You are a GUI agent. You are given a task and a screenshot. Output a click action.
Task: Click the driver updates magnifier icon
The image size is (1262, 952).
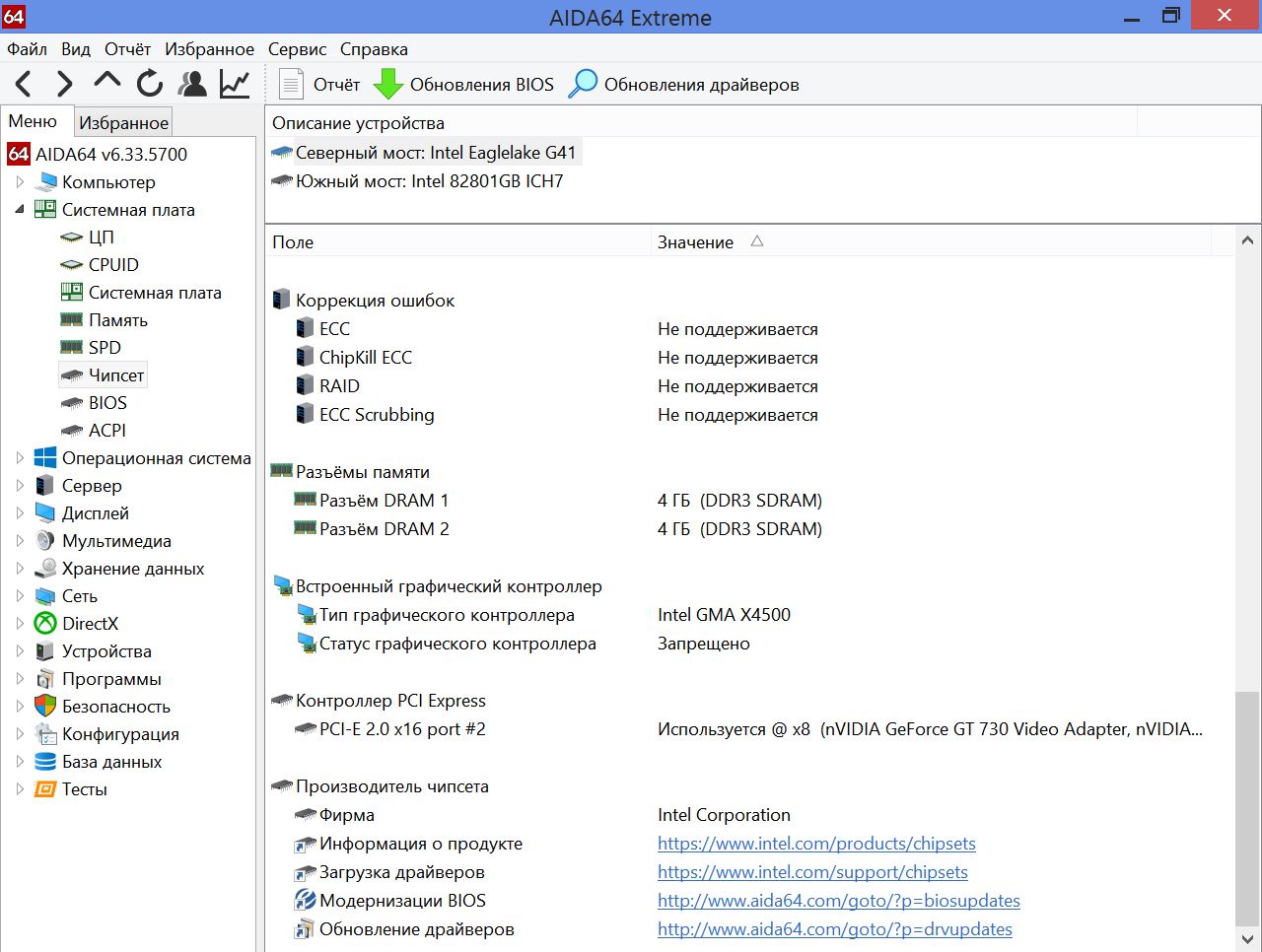[x=583, y=85]
